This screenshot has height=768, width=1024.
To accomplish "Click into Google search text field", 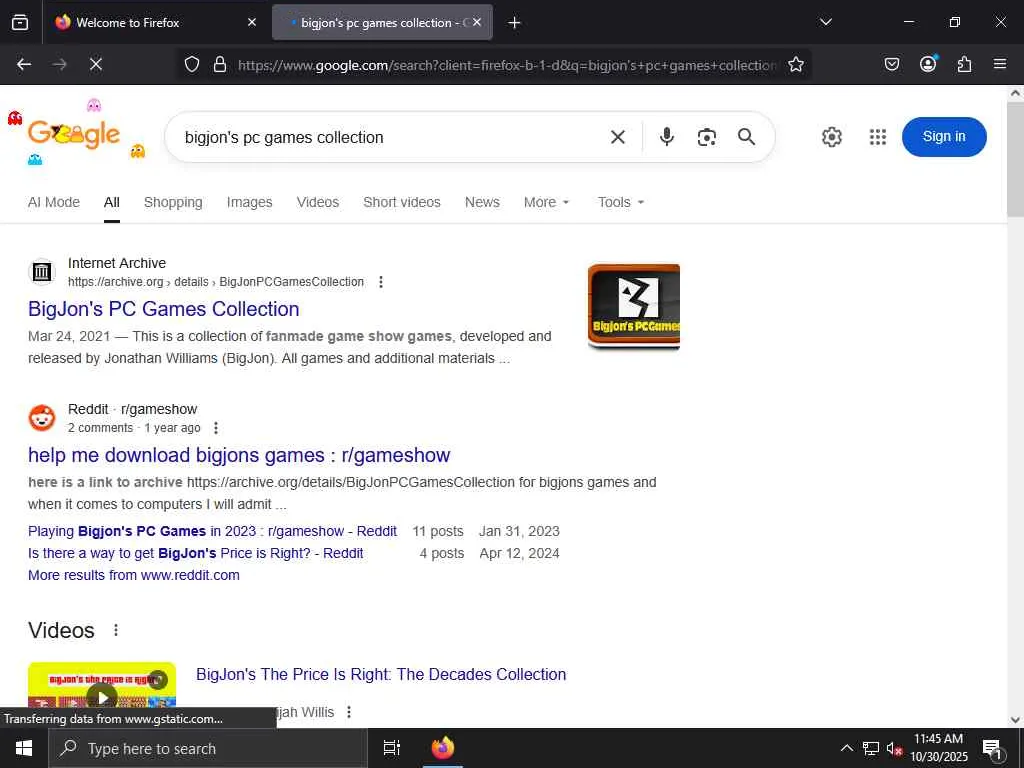I will click(x=392, y=138).
